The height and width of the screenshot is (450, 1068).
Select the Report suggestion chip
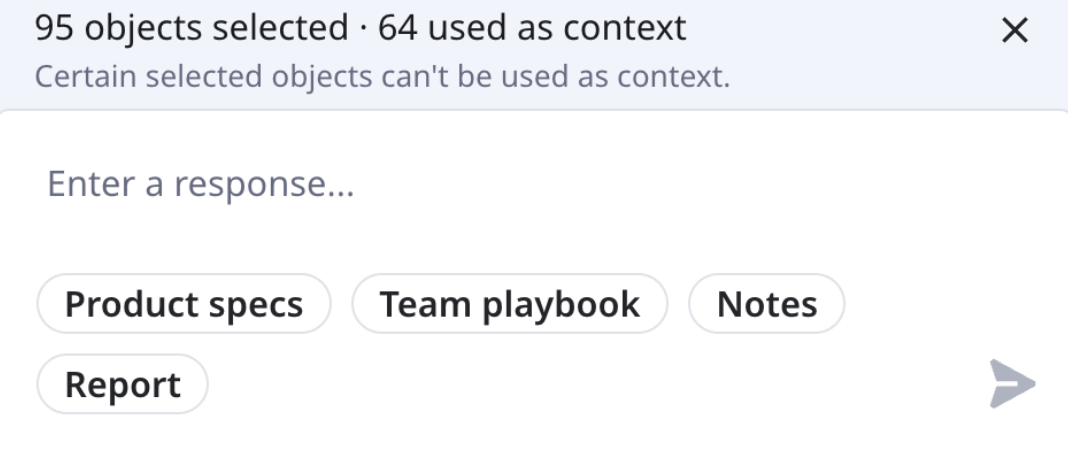coord(123,384)
